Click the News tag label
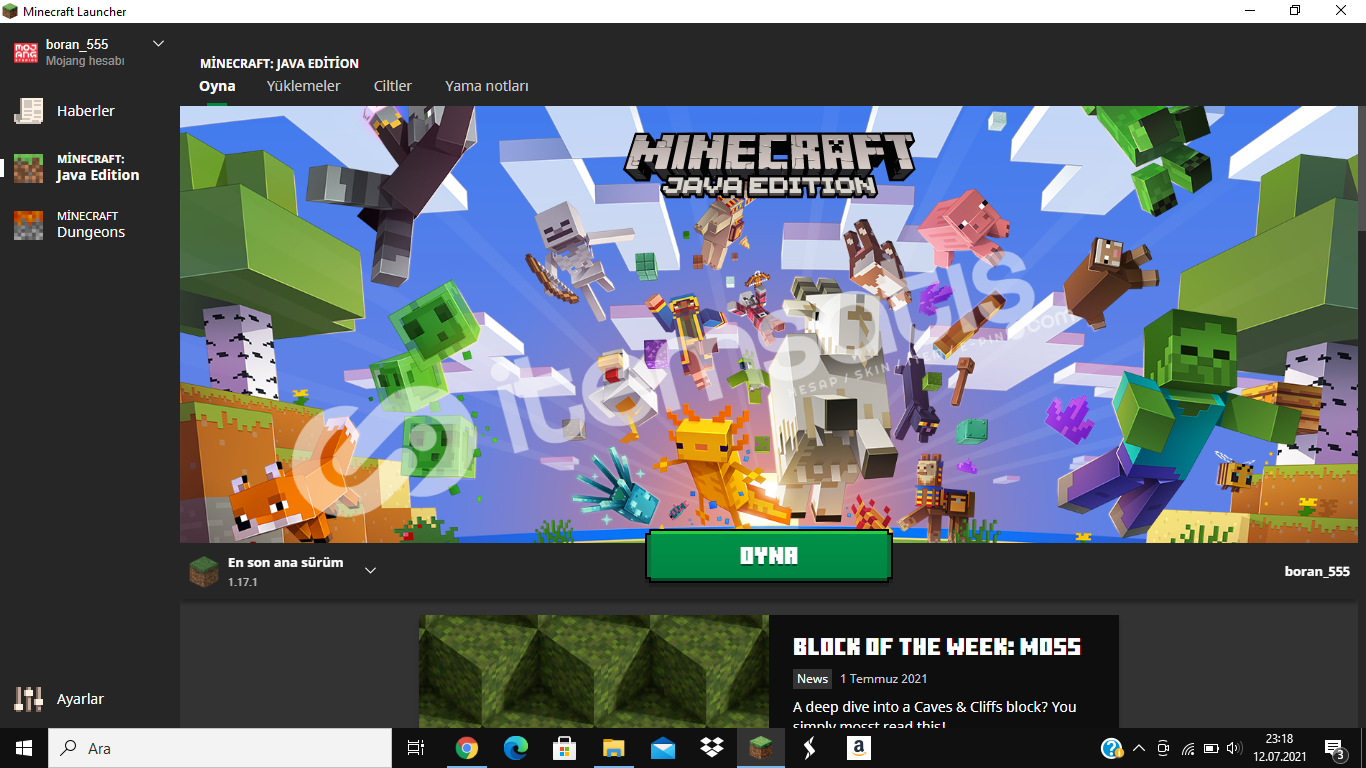 click(x=812, y=679)
